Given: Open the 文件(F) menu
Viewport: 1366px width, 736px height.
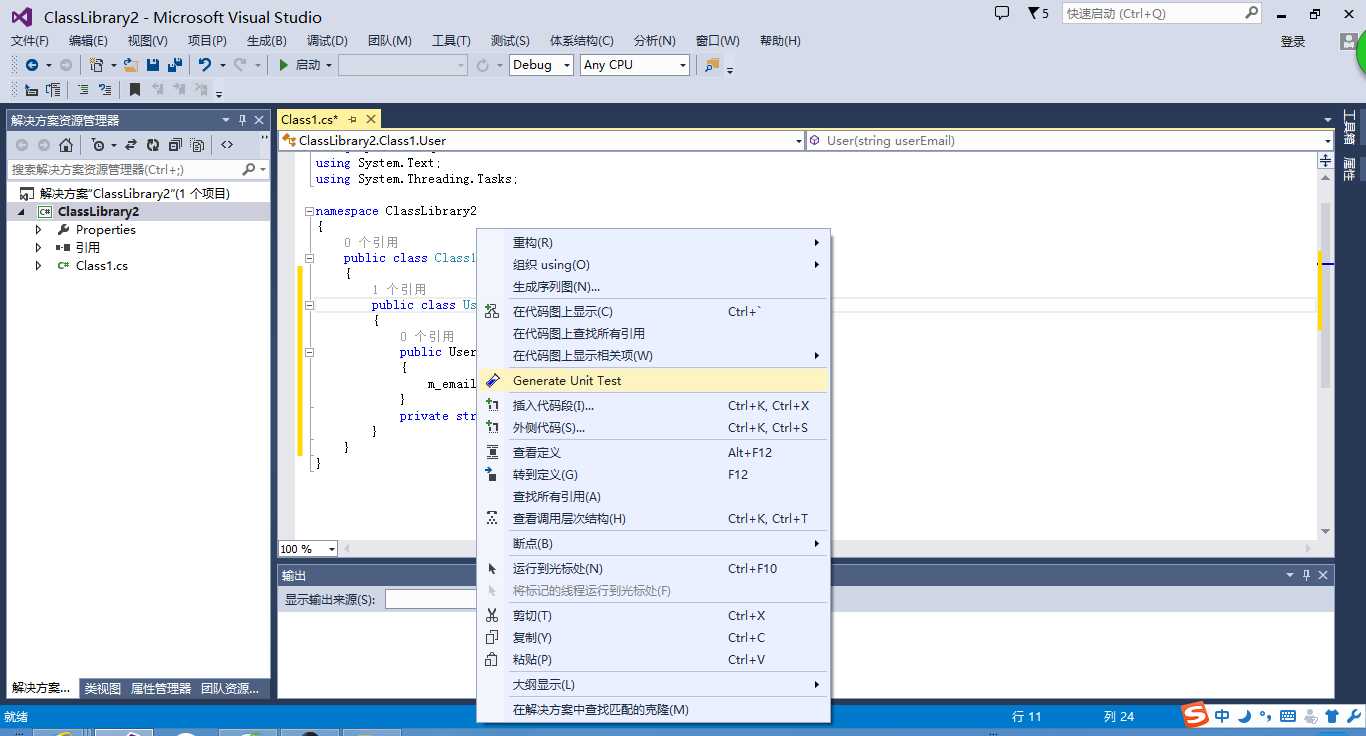Looking at the screenshot, I should 30,41.
